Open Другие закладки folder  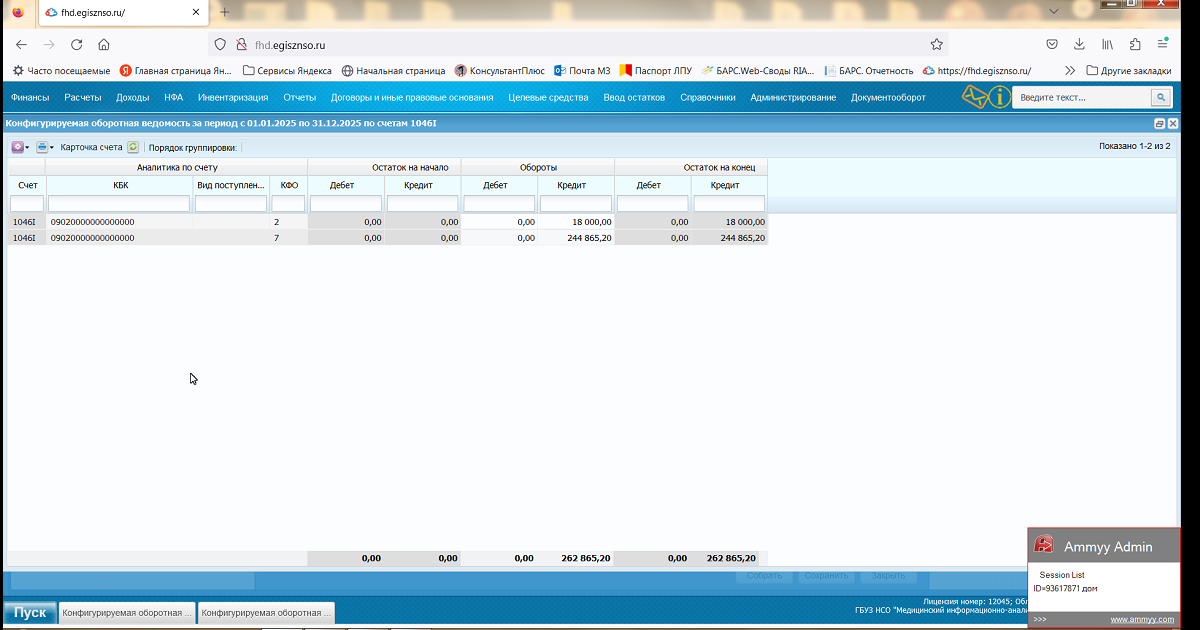coord(1128,71)
